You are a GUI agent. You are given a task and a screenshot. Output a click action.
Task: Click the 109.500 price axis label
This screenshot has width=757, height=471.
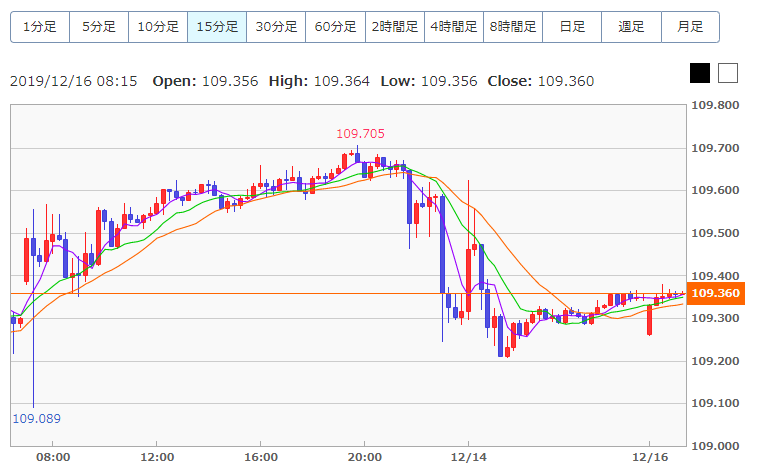tap(715, 233)
